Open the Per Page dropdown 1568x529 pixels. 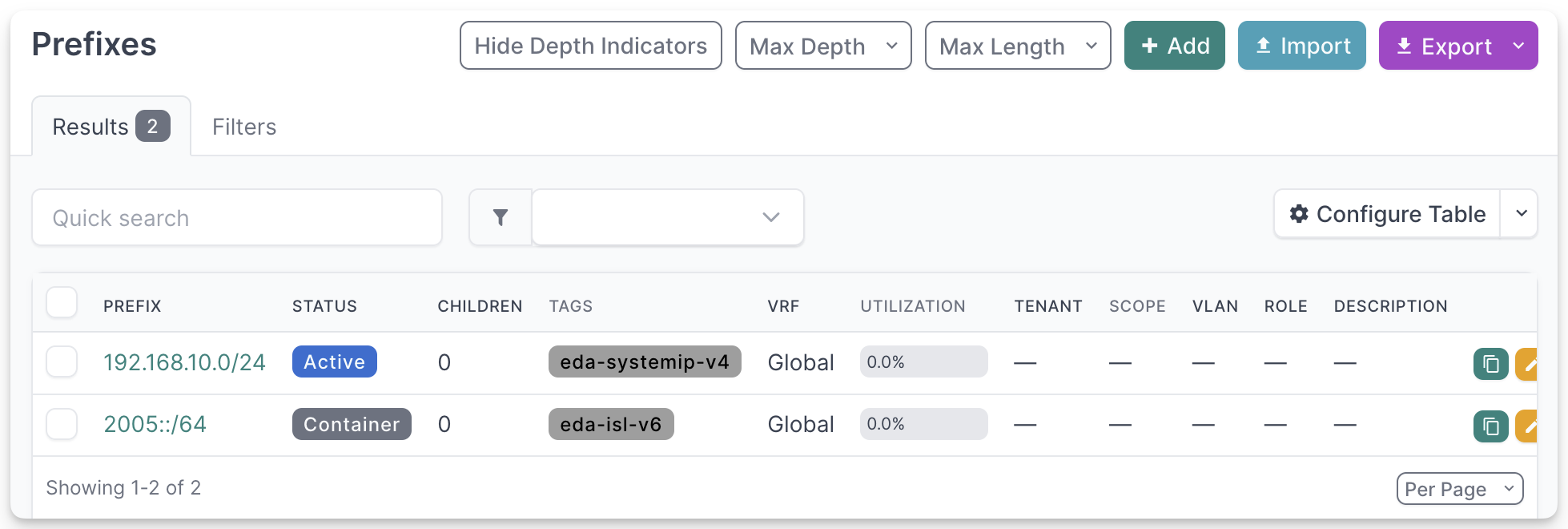tap(1459, 489)
